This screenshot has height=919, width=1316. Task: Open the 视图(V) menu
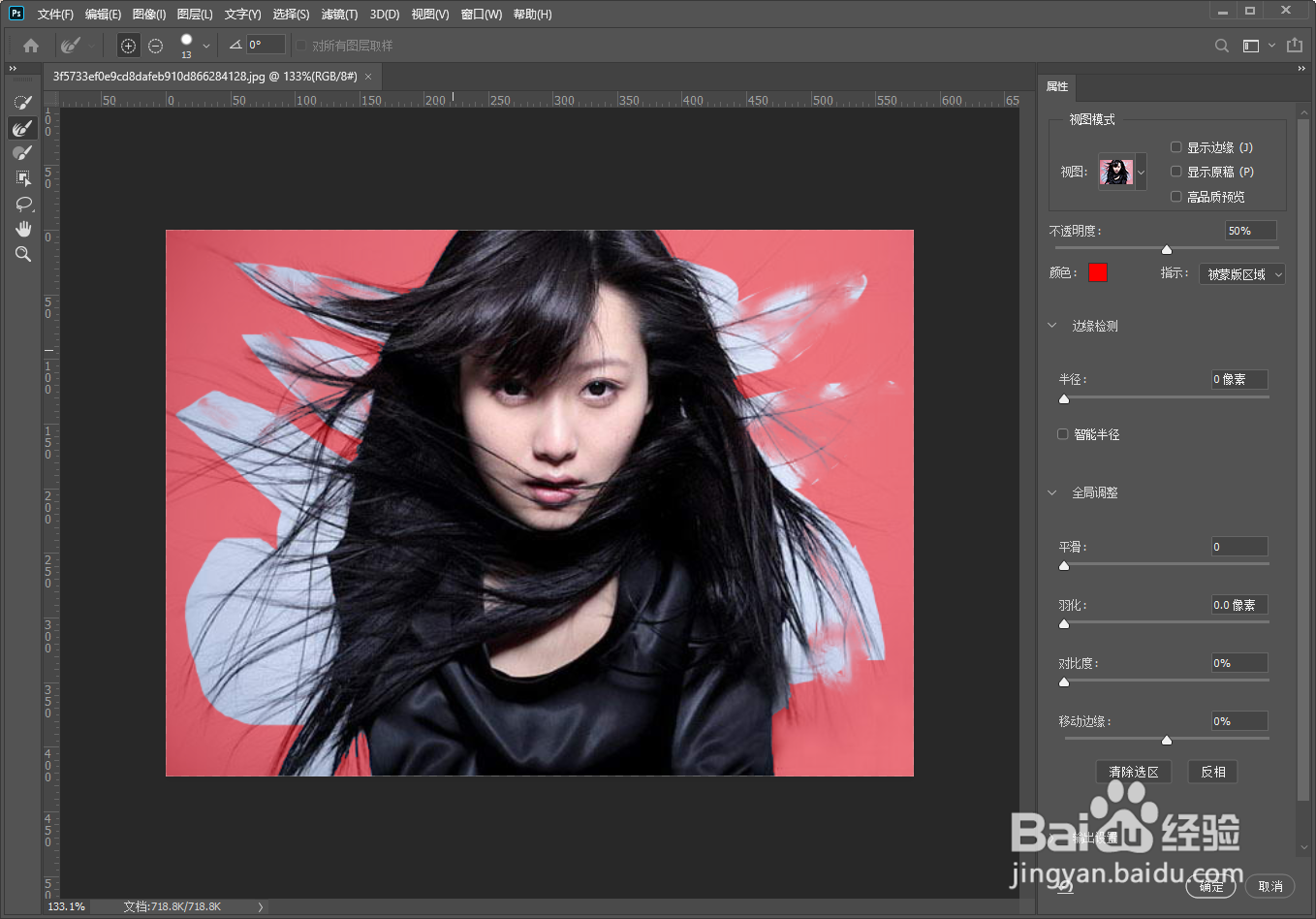[x=430, y=15]
